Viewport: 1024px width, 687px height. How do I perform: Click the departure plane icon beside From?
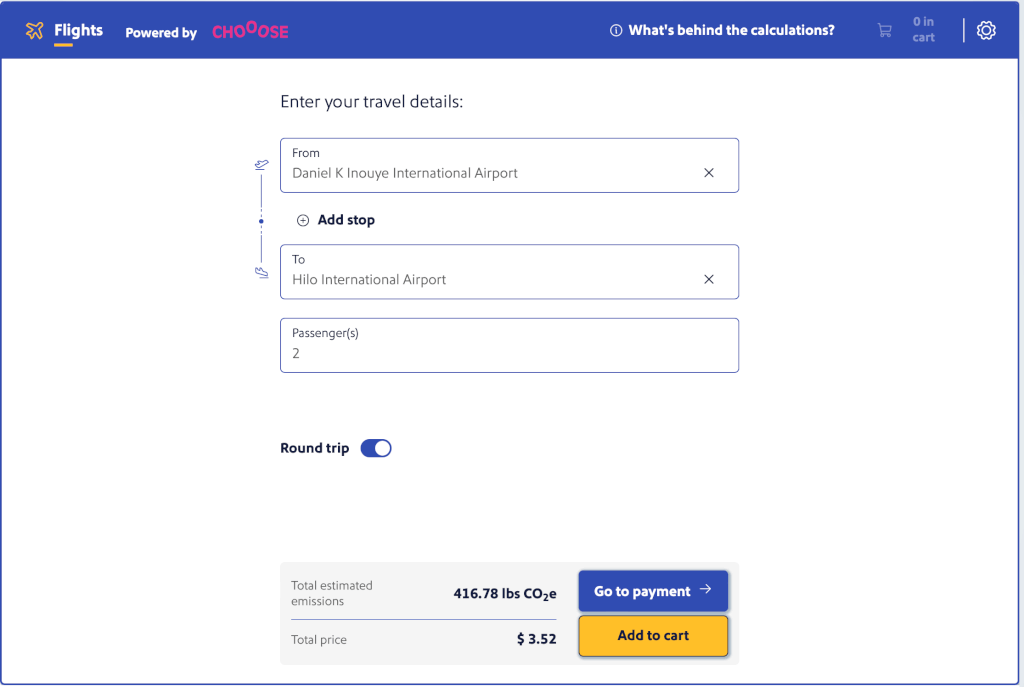pyautogui.click(x=261, y=165)
